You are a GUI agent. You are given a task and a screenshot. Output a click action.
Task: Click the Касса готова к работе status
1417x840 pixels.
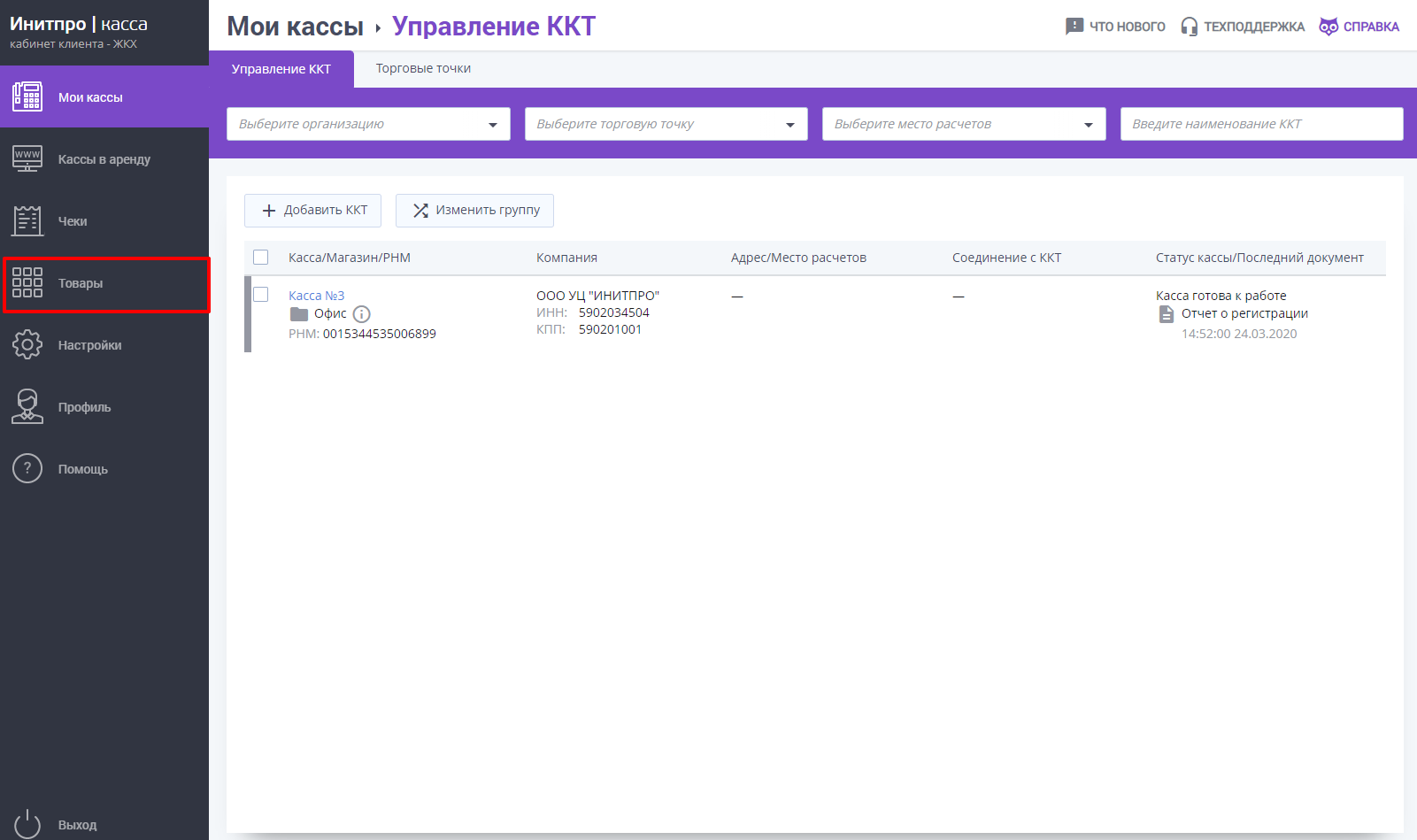(x=1221, y=296)
